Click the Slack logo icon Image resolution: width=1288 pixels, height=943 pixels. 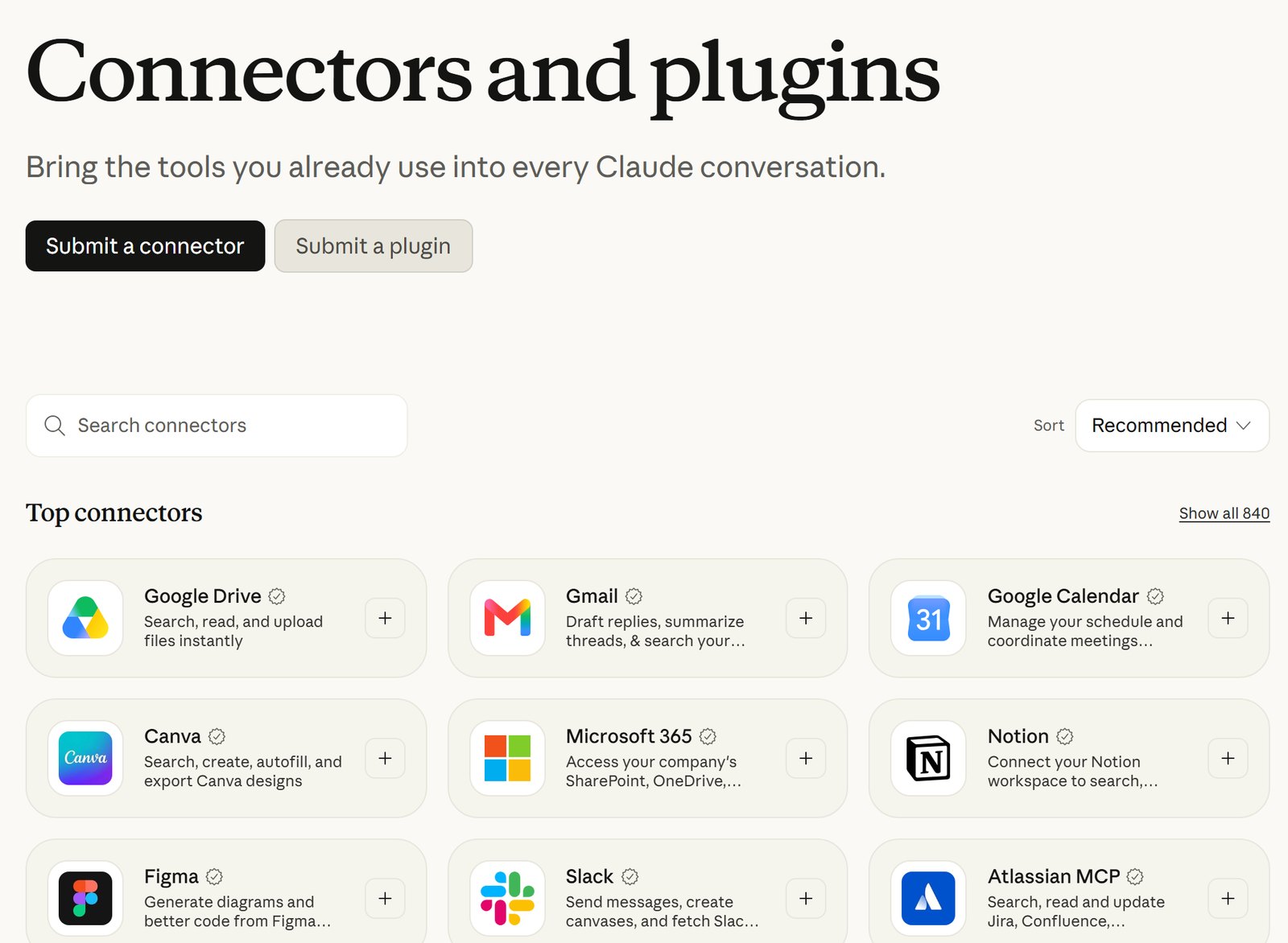click(x=507, y=898)
